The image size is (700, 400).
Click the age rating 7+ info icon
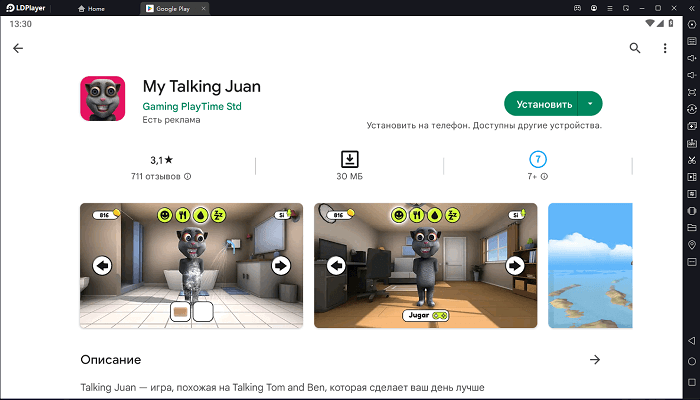(544, 176)
